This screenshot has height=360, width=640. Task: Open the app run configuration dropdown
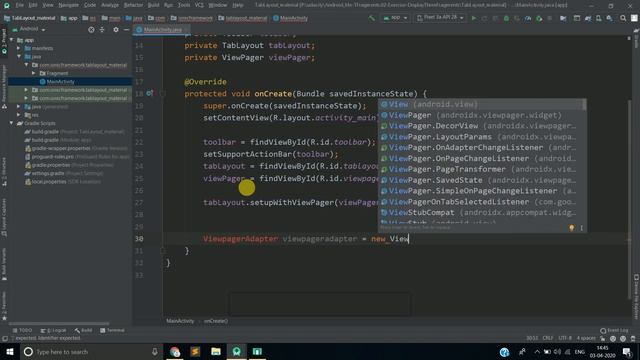click(x=395, y=18)
